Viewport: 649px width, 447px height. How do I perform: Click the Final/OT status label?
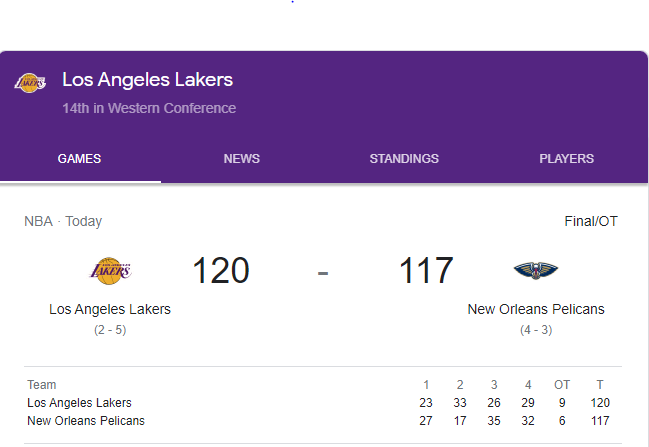tap(591, 221)
